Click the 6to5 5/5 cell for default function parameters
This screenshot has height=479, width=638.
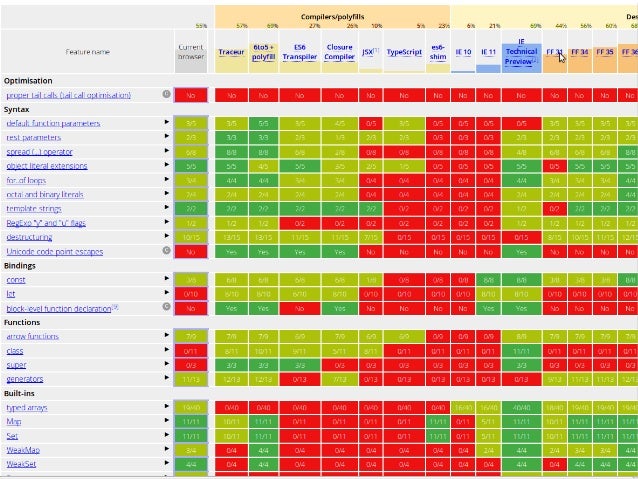coord(263,123)
